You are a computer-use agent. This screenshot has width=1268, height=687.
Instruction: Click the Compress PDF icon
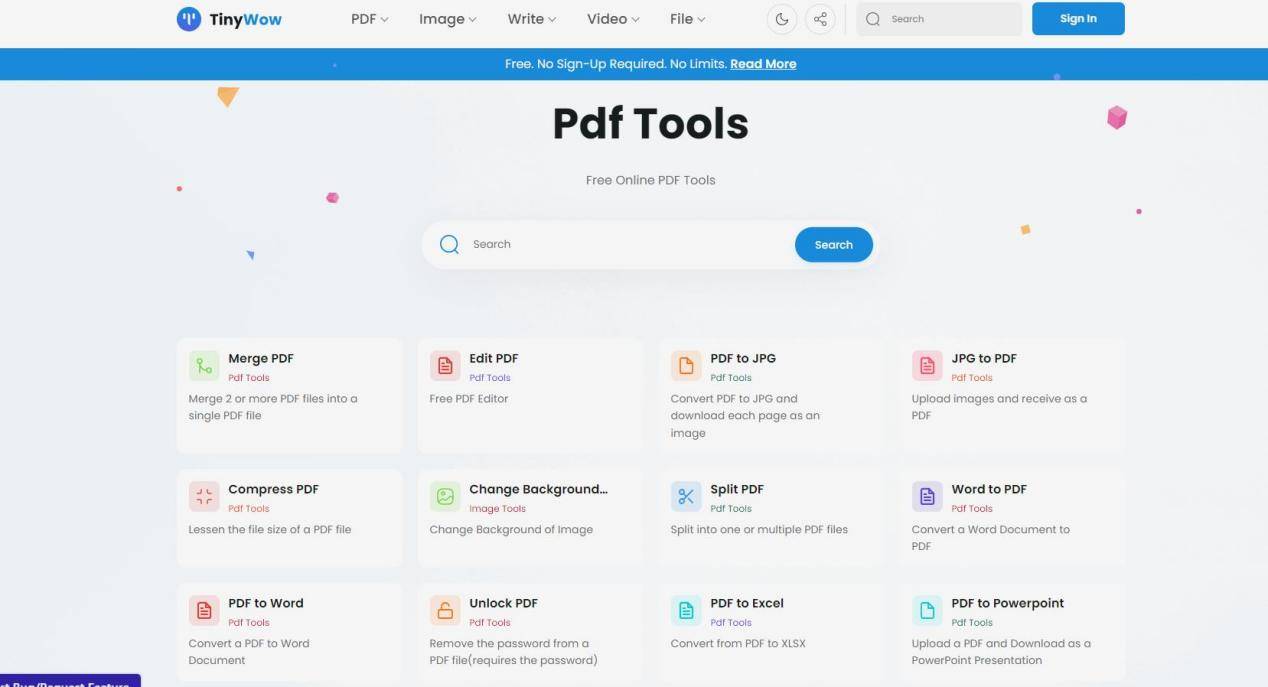coord(204,497)
